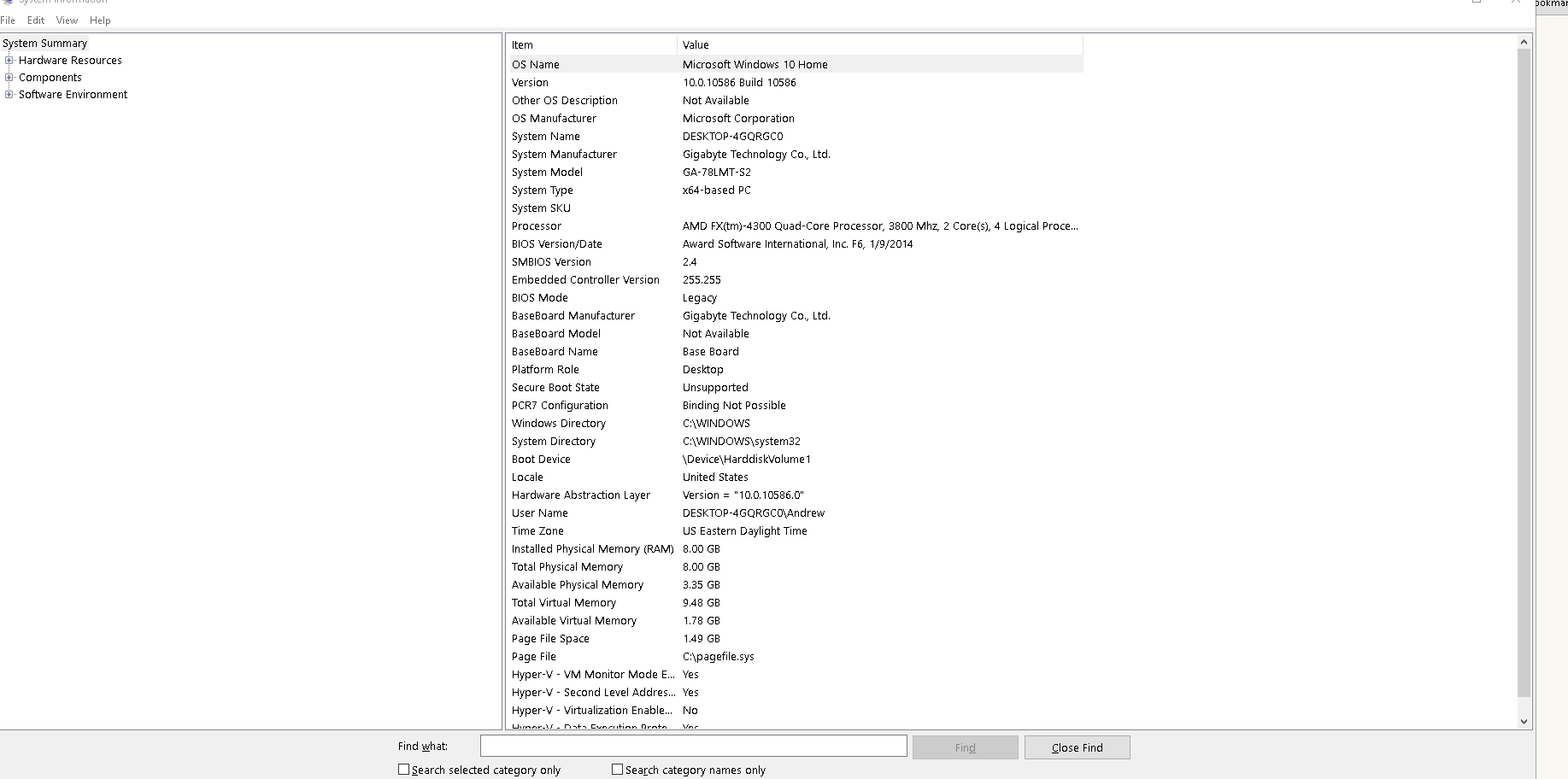Select the Total Physical Memory row
This screenshot has height=779, width=1568.
click(x=796, y=567)
